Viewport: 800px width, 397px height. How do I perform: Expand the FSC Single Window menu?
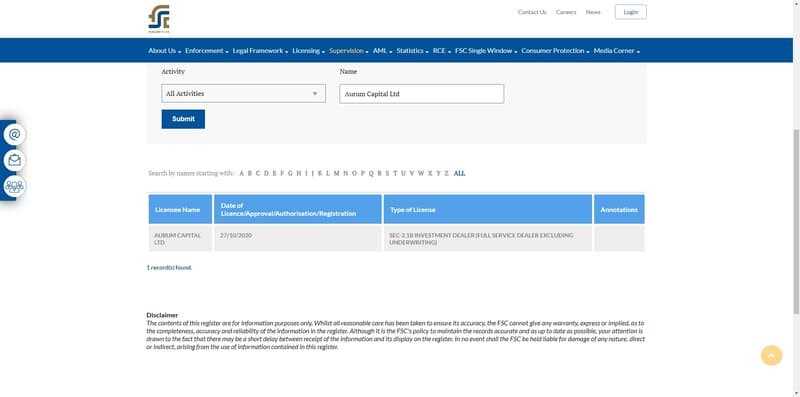(486, 51)
